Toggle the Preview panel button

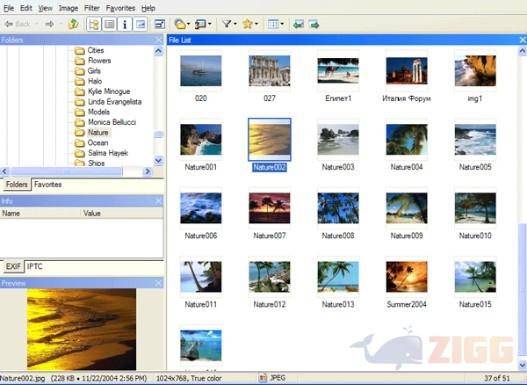click(x=140, y=24)
